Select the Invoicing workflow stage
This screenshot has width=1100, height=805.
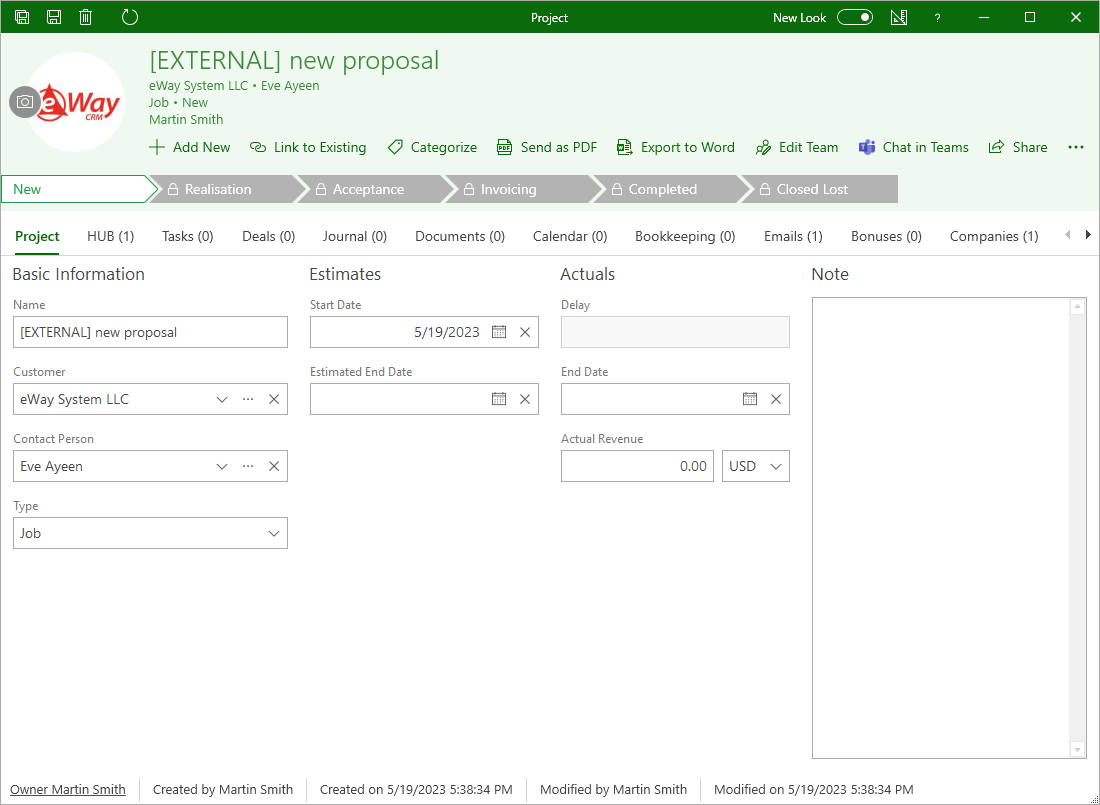[x=522, y=189]
